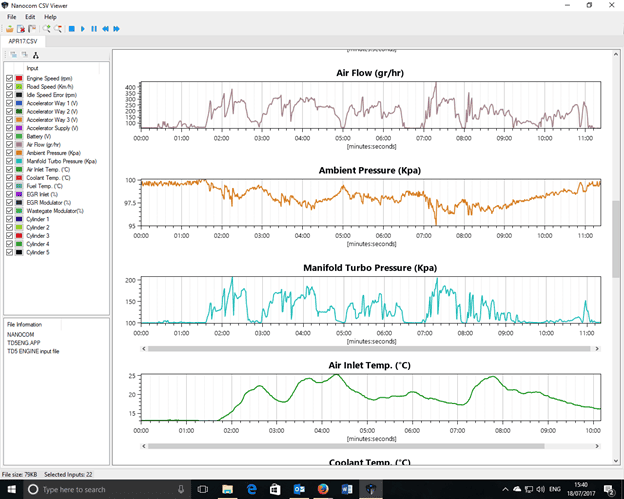
Task: Open the Help menu
Action: click(x=50, y=17)
